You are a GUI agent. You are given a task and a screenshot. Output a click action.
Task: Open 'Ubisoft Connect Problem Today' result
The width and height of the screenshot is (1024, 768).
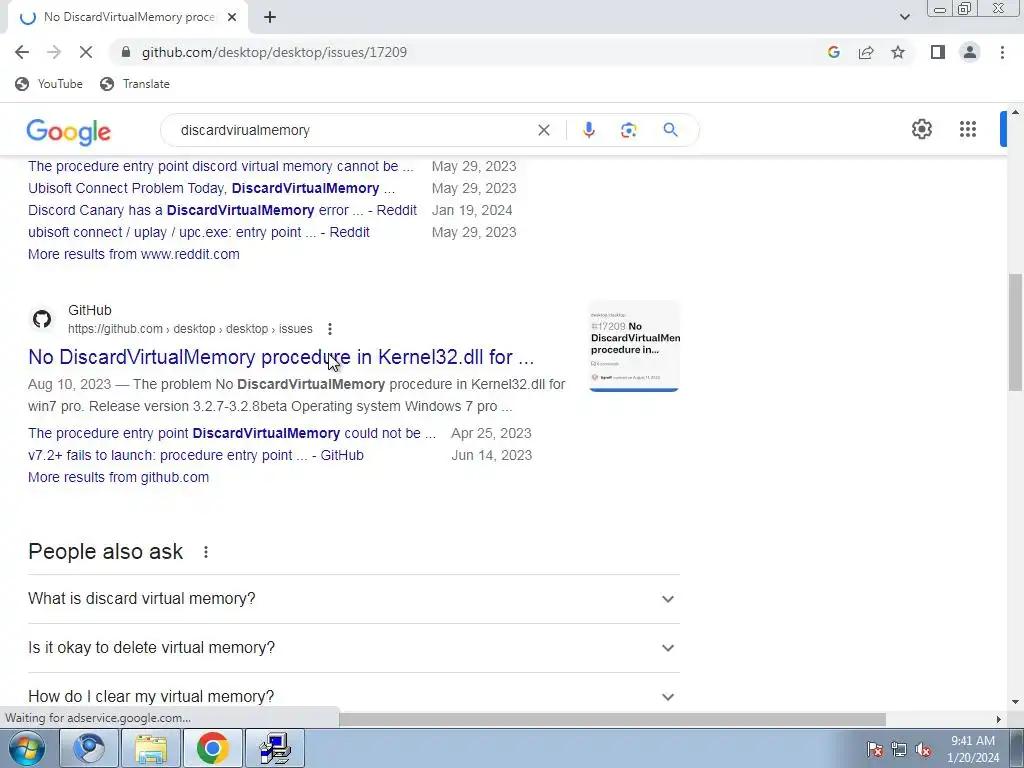pos(212,188)
